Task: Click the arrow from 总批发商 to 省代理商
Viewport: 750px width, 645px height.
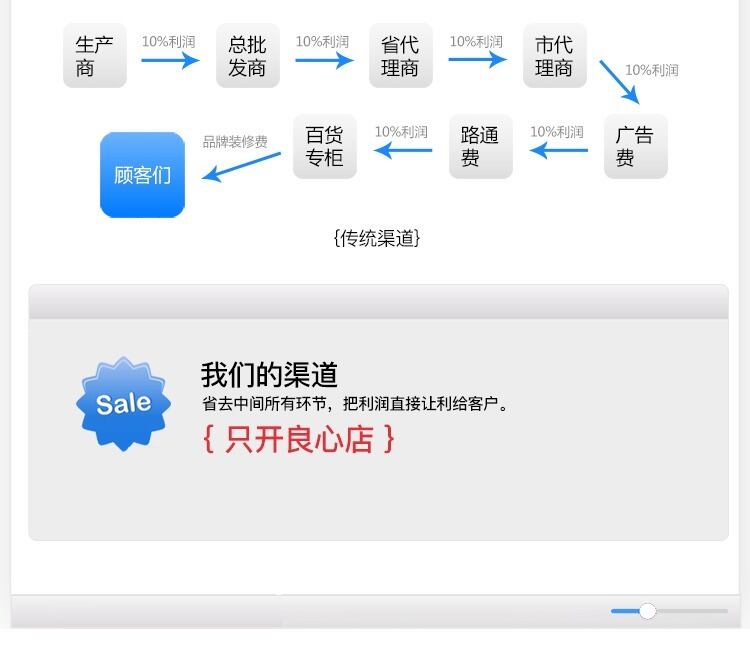Action: [x=324, y=60]
